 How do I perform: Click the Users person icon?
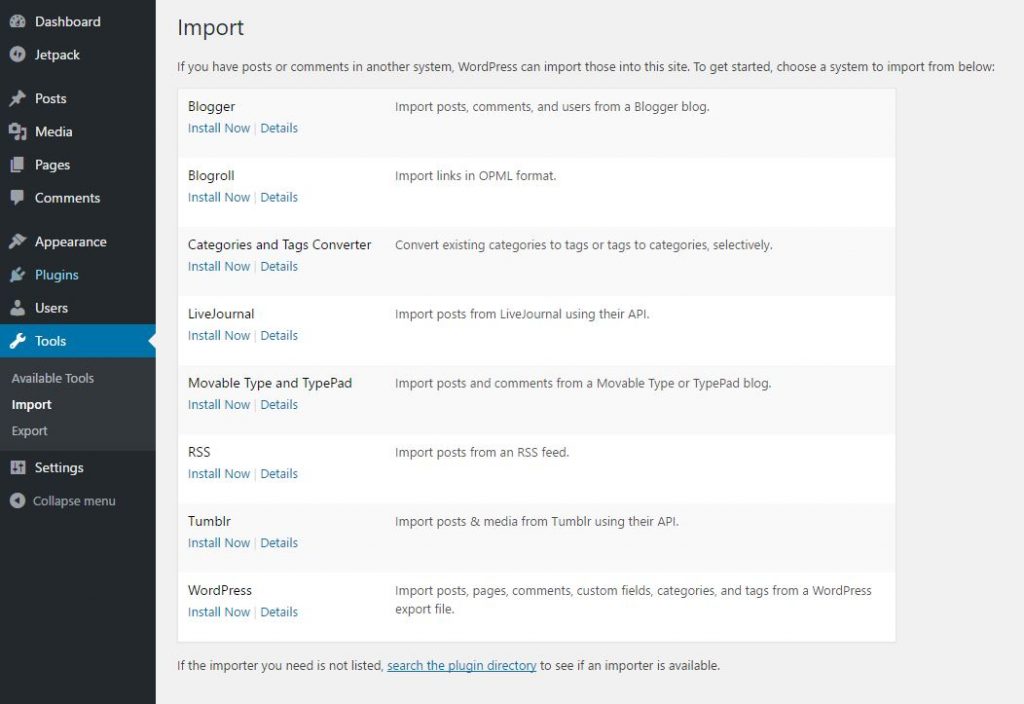pyautogui.click(x=17, y=308)
